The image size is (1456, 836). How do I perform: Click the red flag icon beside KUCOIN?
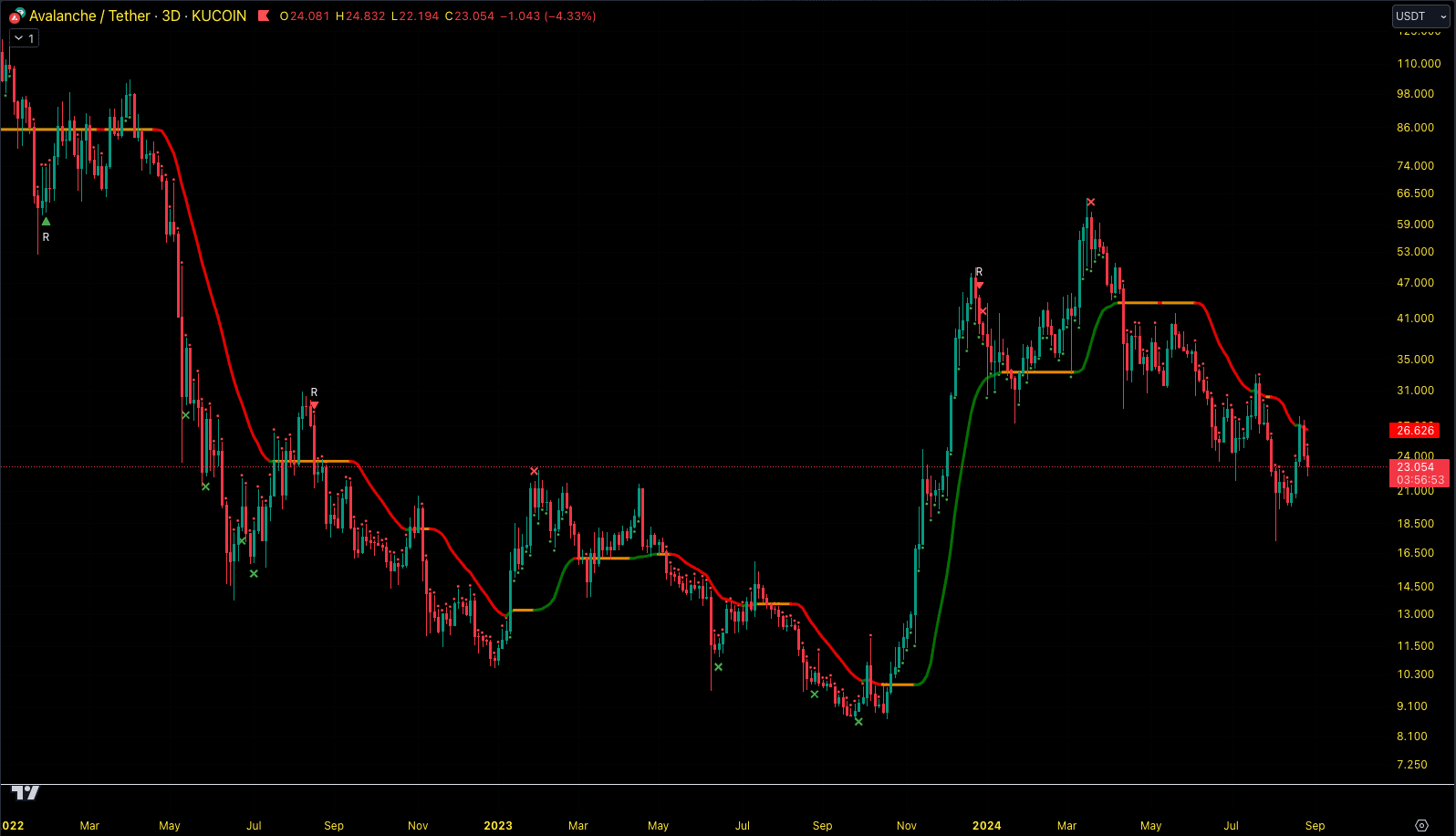tap(264, 16)
